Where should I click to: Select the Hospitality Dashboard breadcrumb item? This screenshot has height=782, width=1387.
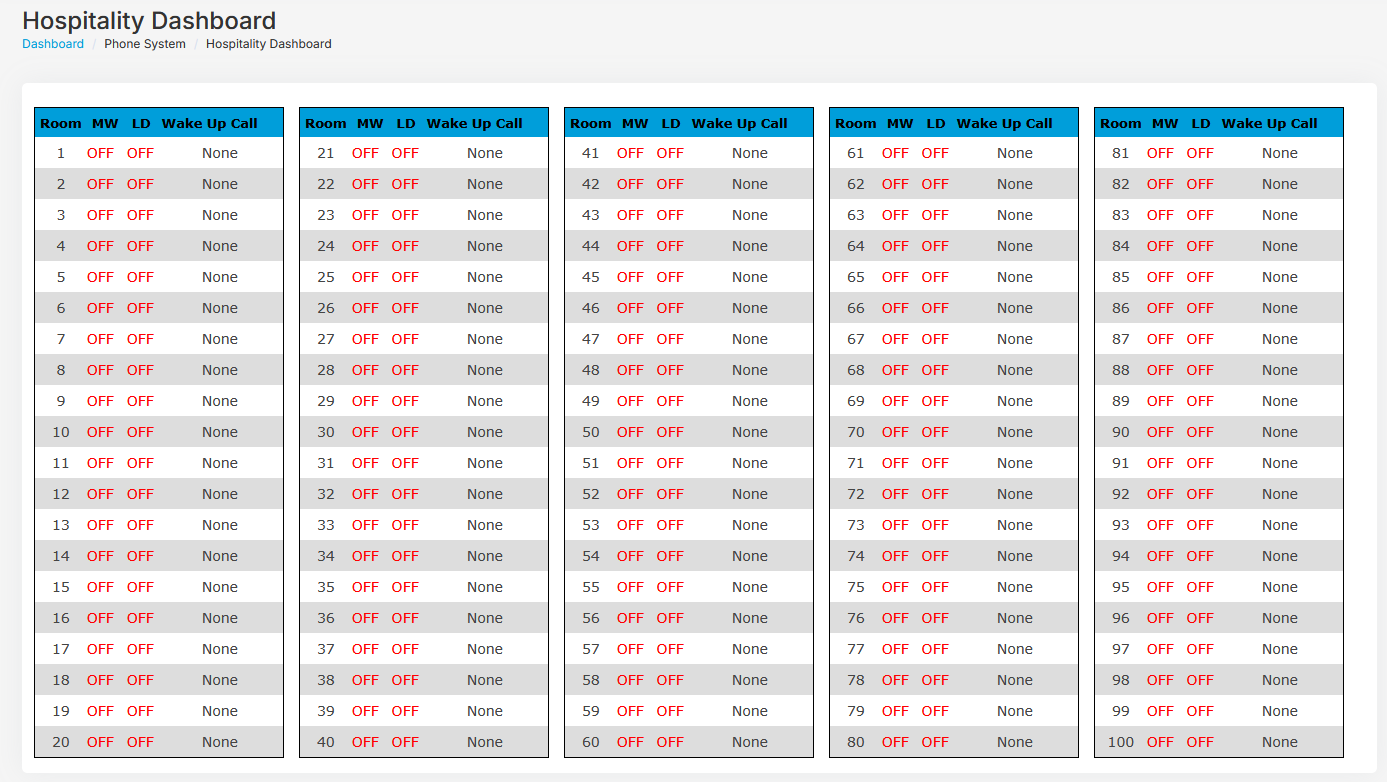[267, 44]
